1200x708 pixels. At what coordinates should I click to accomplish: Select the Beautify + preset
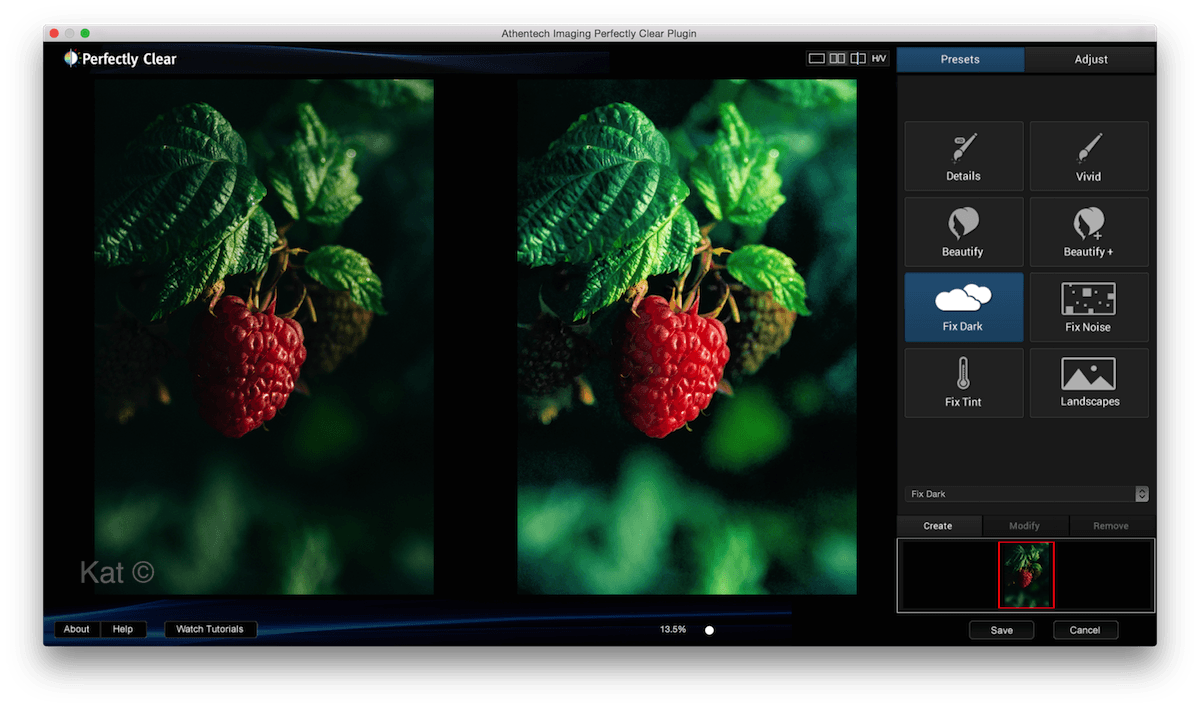pyautogui.click(x=1089, y=231)
